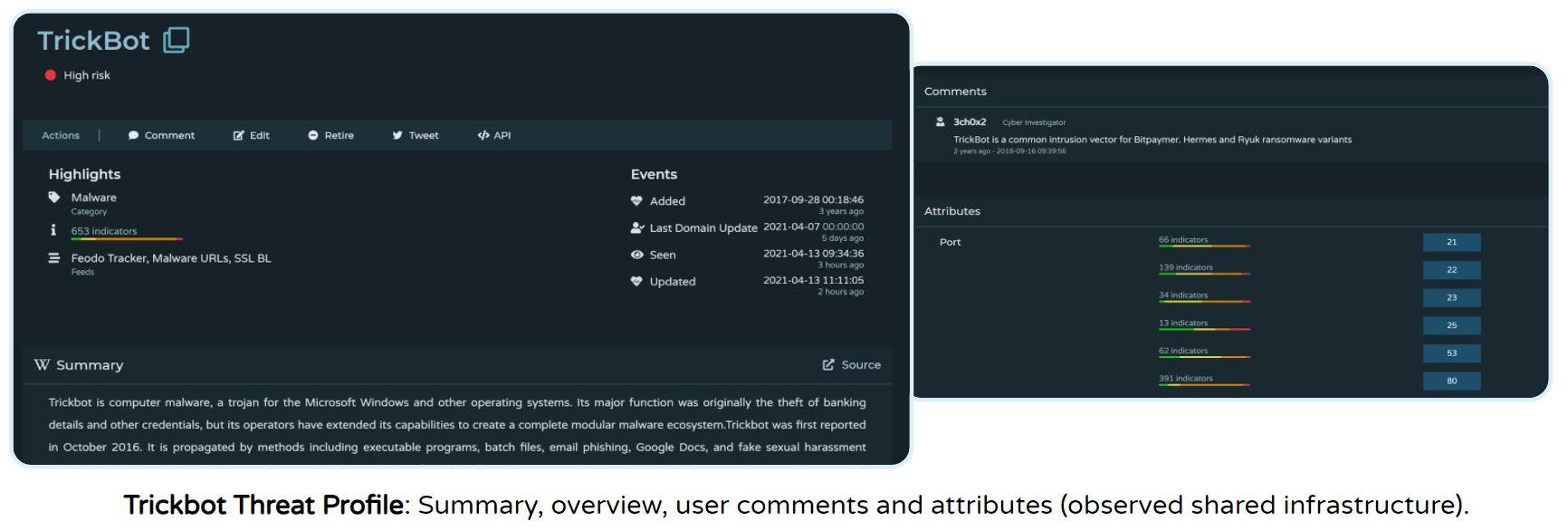The width and height of the screenshot is (1568, 531).
Task: Retire the TrickBot threat profile
Action: [x=330, y=135]
